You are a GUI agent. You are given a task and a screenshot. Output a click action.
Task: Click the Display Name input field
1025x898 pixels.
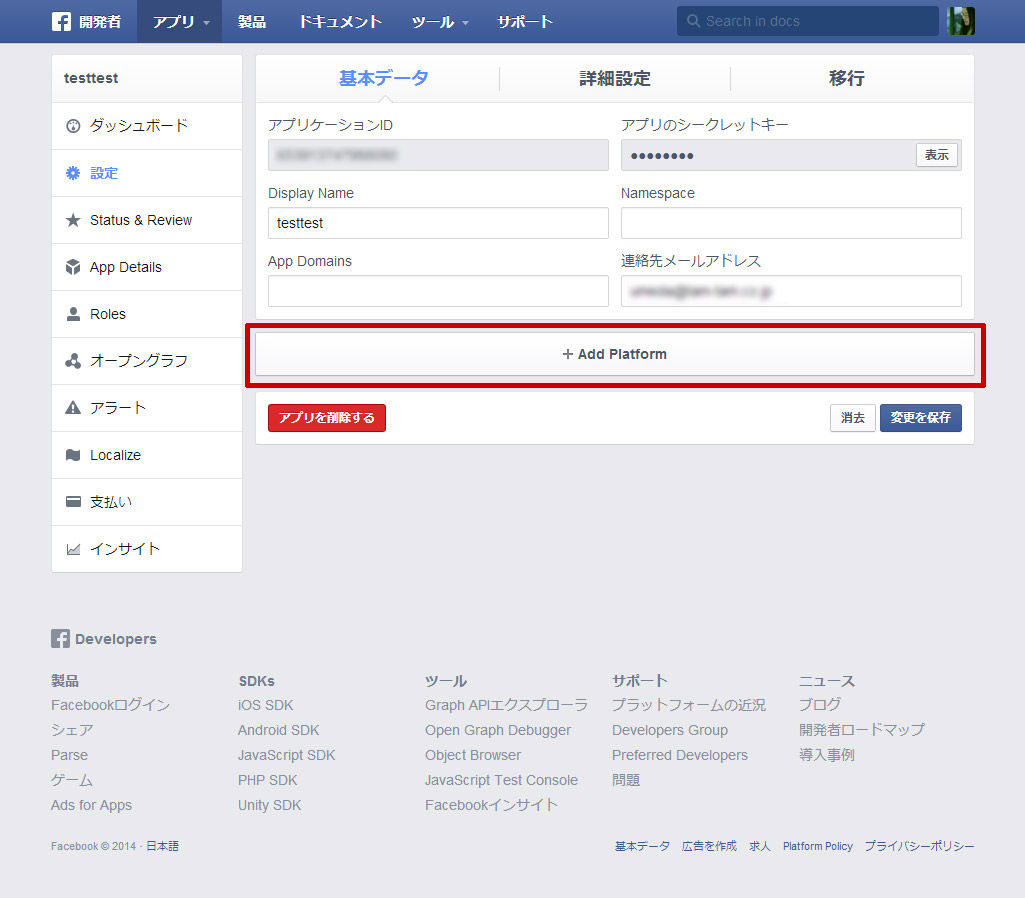[x=438, y=223]
